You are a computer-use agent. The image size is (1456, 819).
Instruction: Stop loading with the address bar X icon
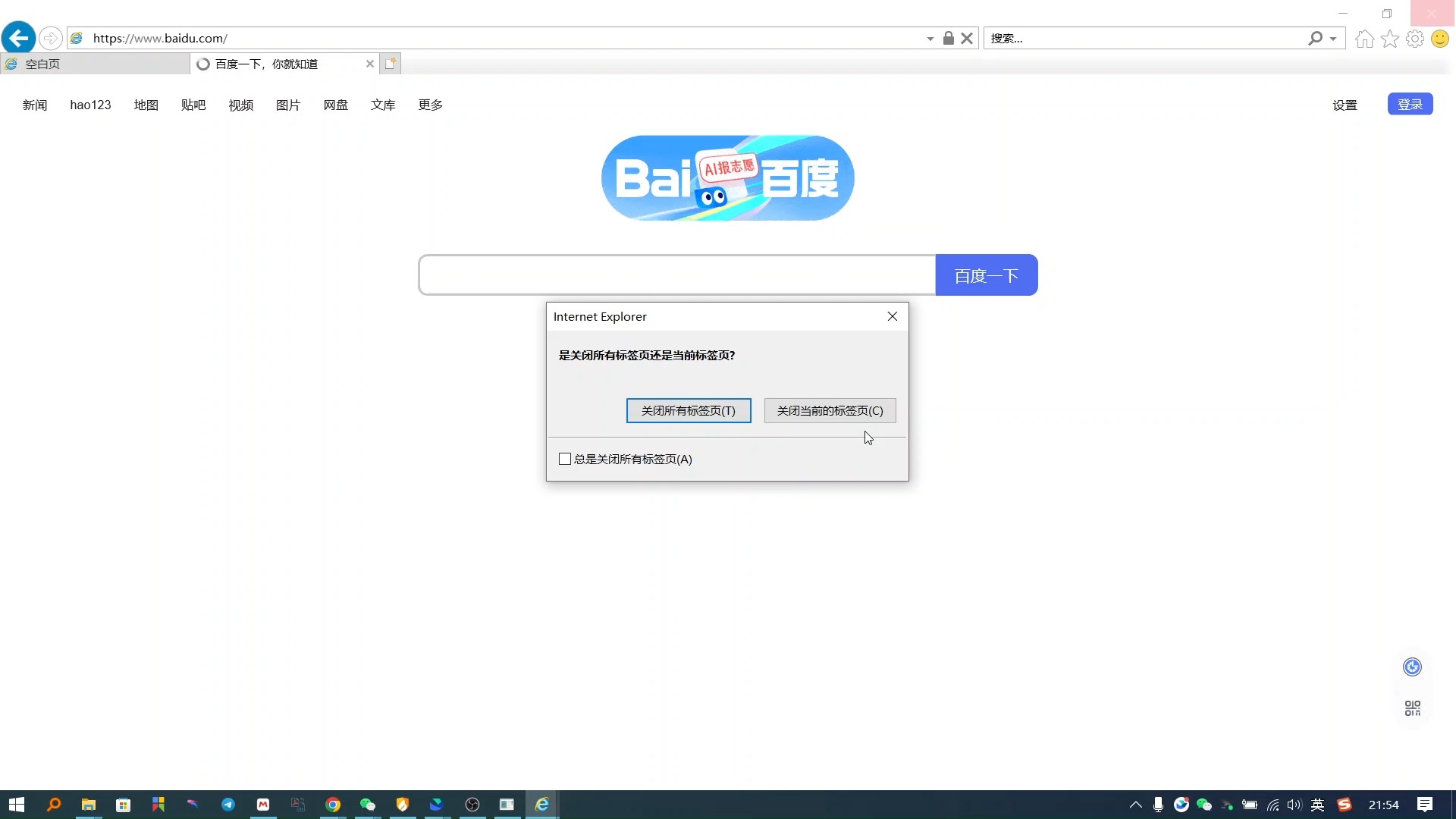click(x=967, y=38)
